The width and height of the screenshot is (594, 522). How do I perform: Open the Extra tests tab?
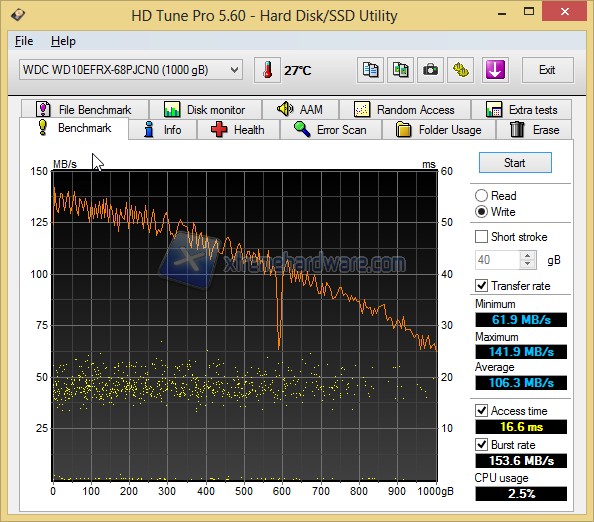(x=521, y=109)
